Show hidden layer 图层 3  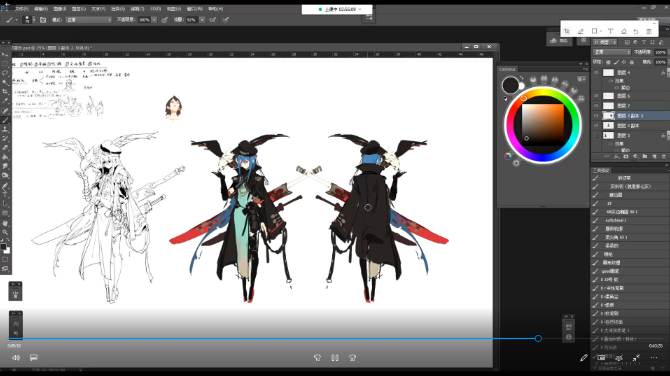(x=596, y=135)
